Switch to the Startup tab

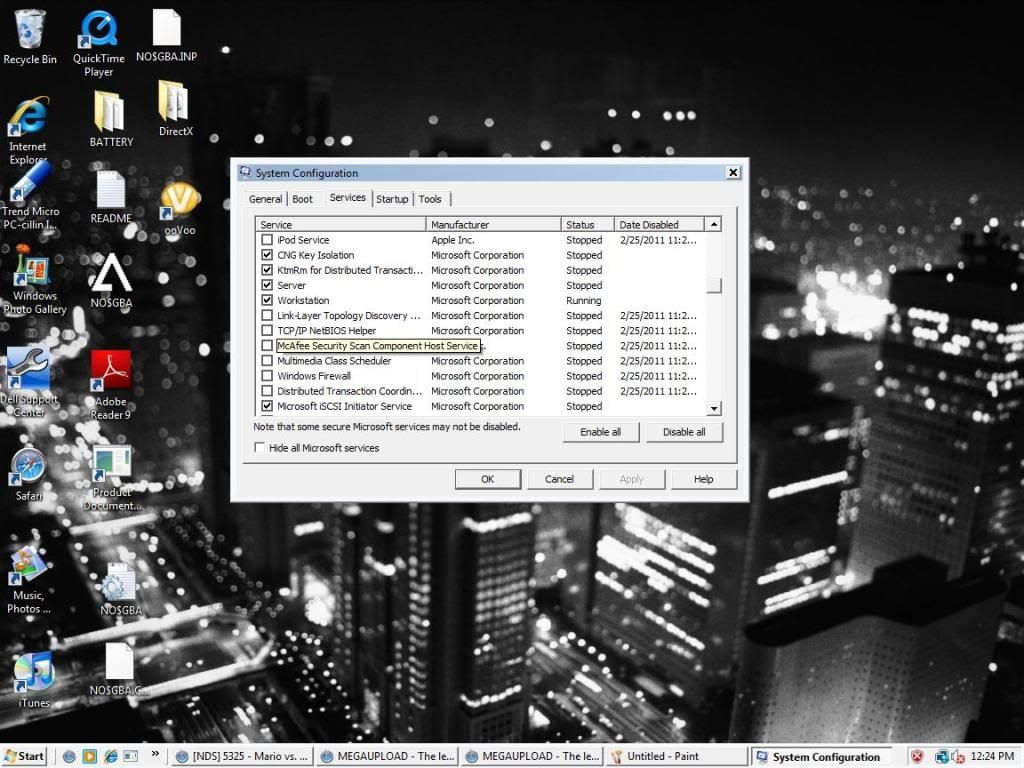[392, 199]
